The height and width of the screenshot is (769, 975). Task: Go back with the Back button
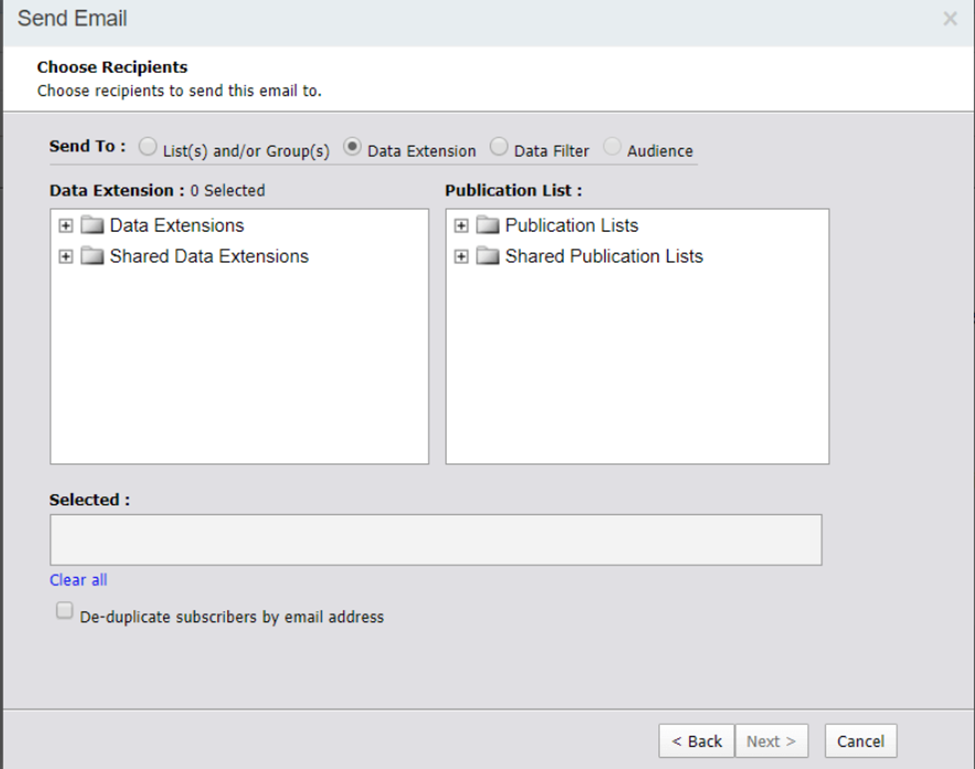pyautogui.click(x=696, y=741)
